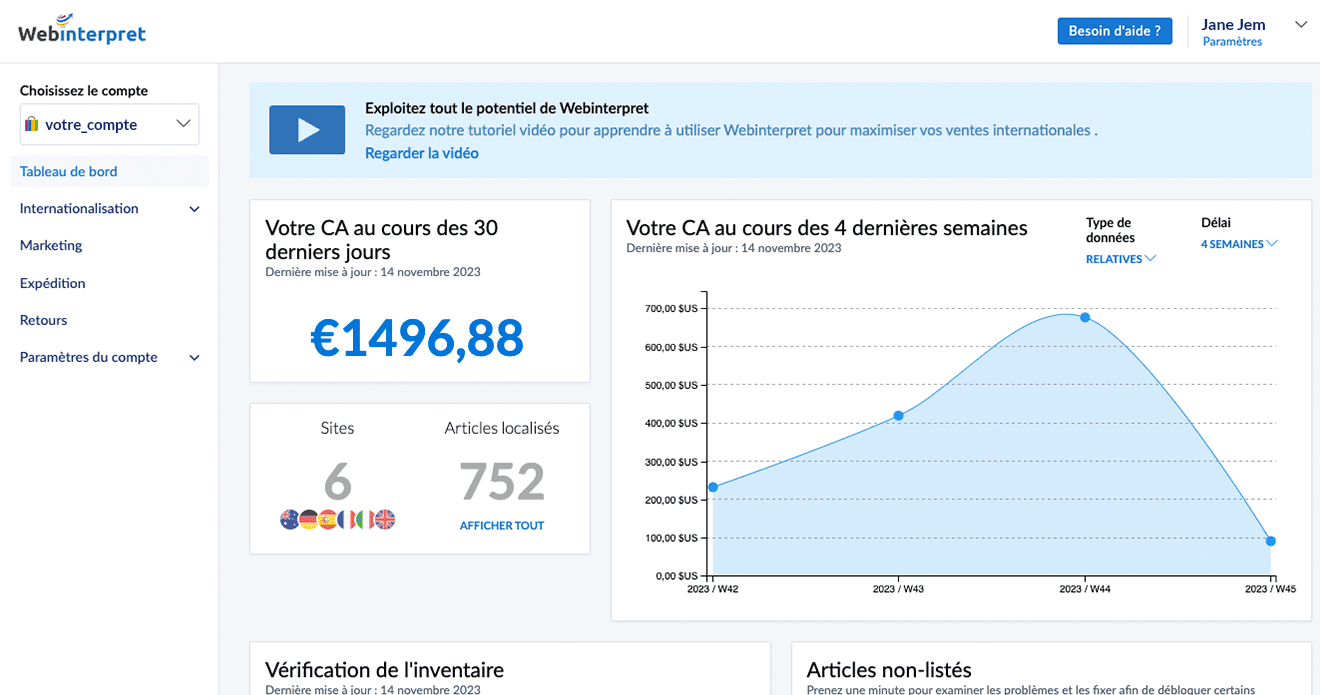1320x695 pixels.
Task: Click the Germany flag icon
Action: (309, 519)
